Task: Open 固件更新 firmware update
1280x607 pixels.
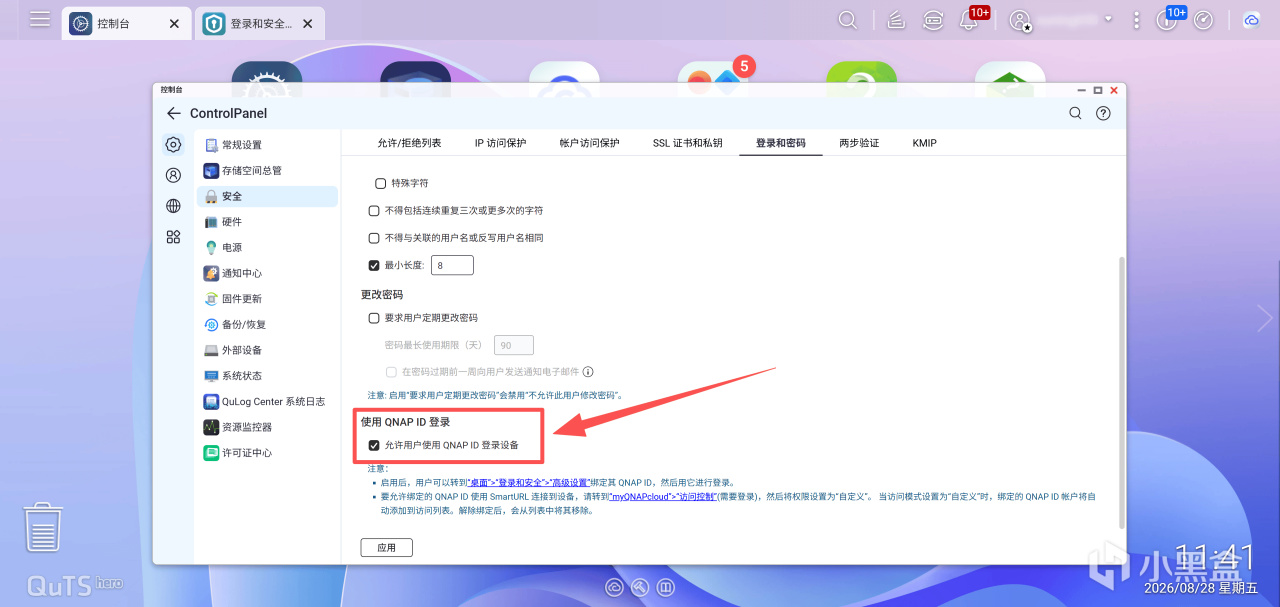Action: pyautogui.click(x=267, y=299)
